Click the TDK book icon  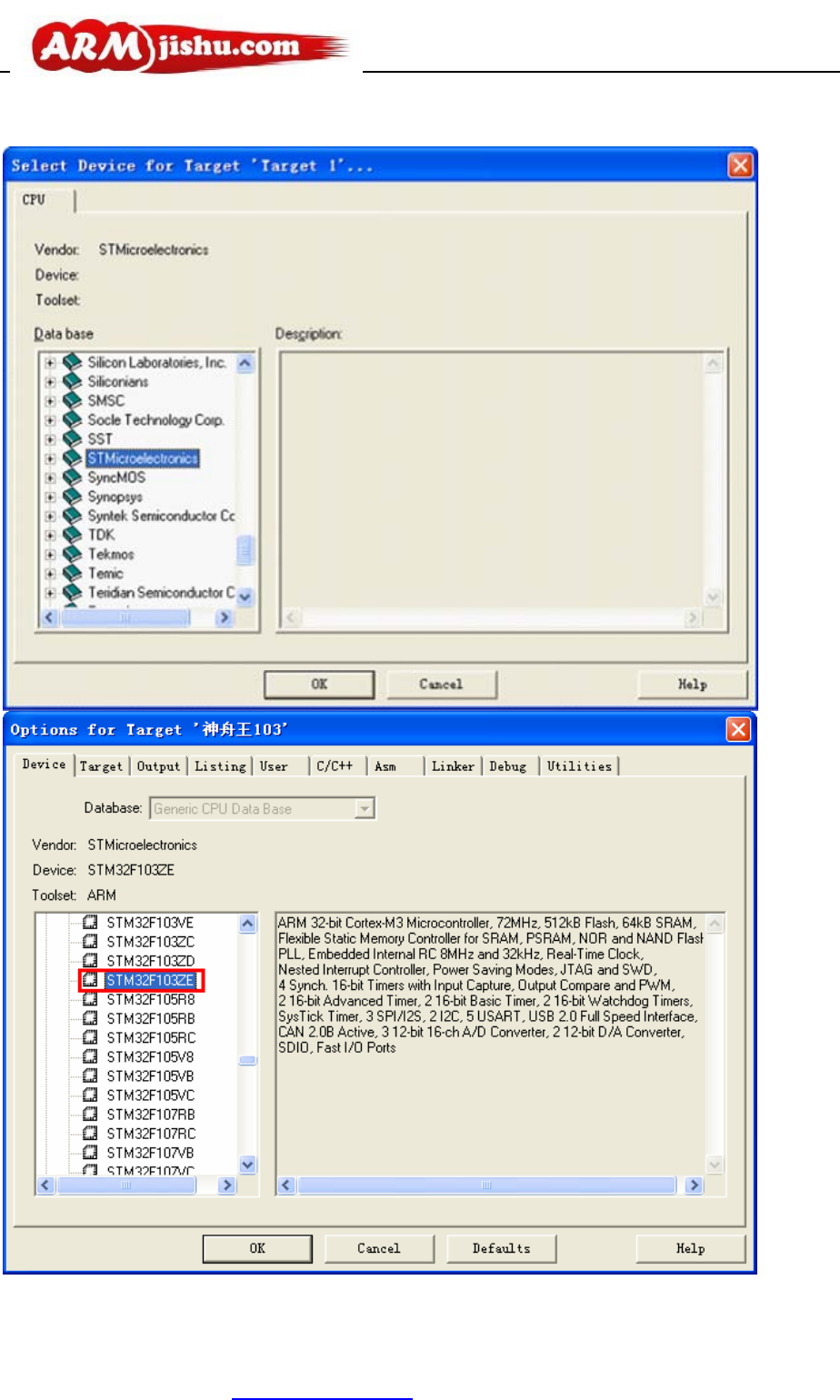coord(72,535)
